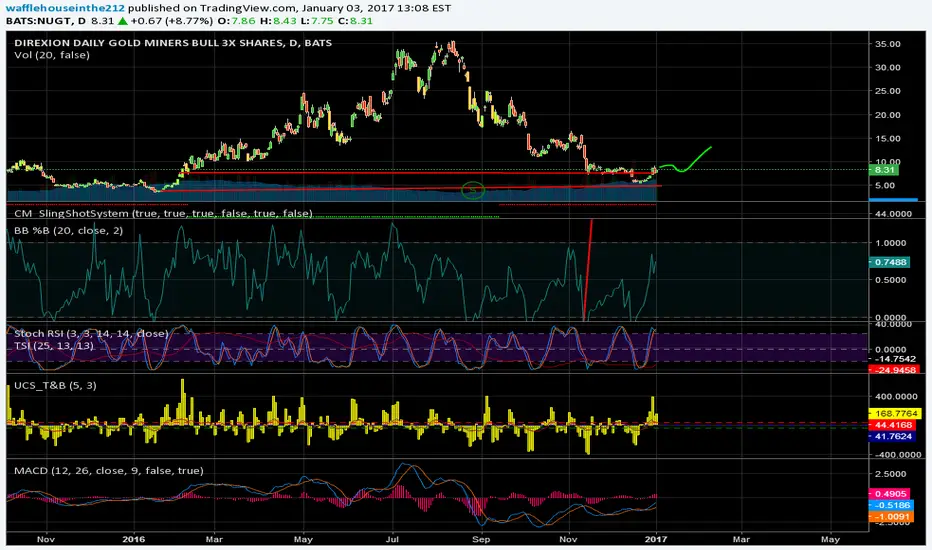Click the Nov label just before 2017

[x=568, y=539]
